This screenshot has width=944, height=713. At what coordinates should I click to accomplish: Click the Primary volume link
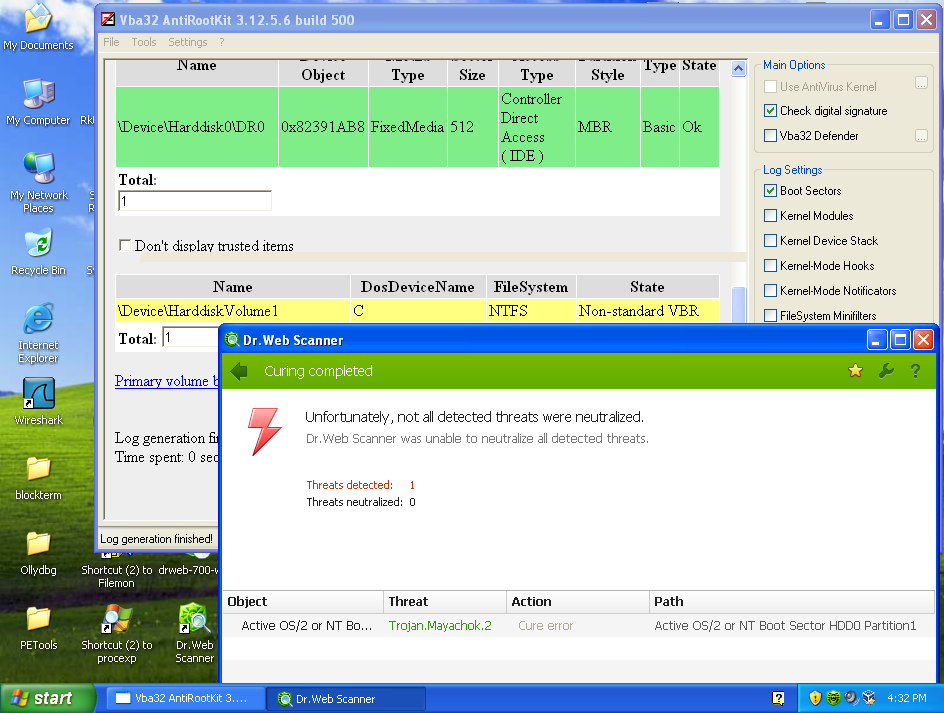click(x=166, y=381)
